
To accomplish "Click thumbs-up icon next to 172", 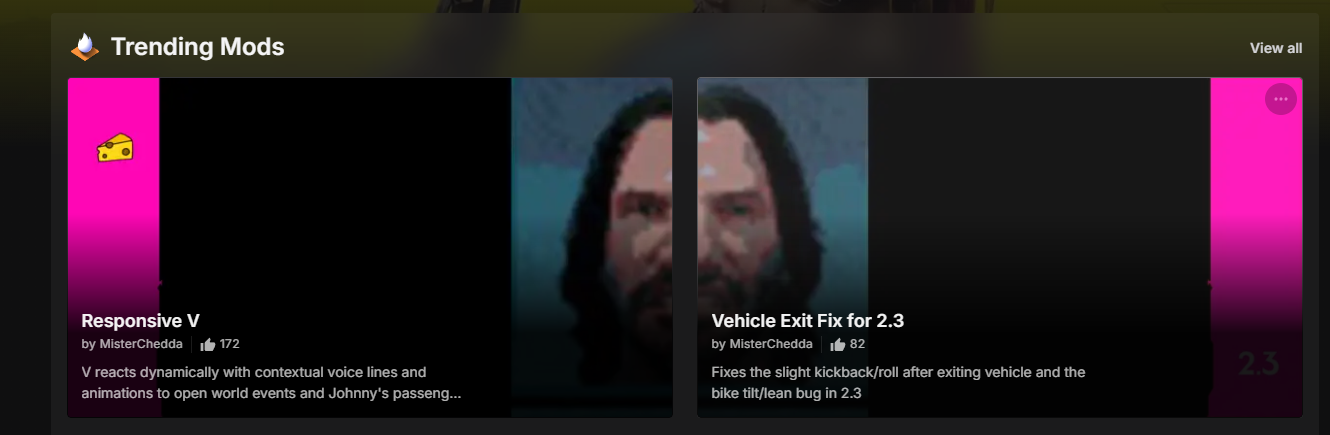I will tap(208, 344).
